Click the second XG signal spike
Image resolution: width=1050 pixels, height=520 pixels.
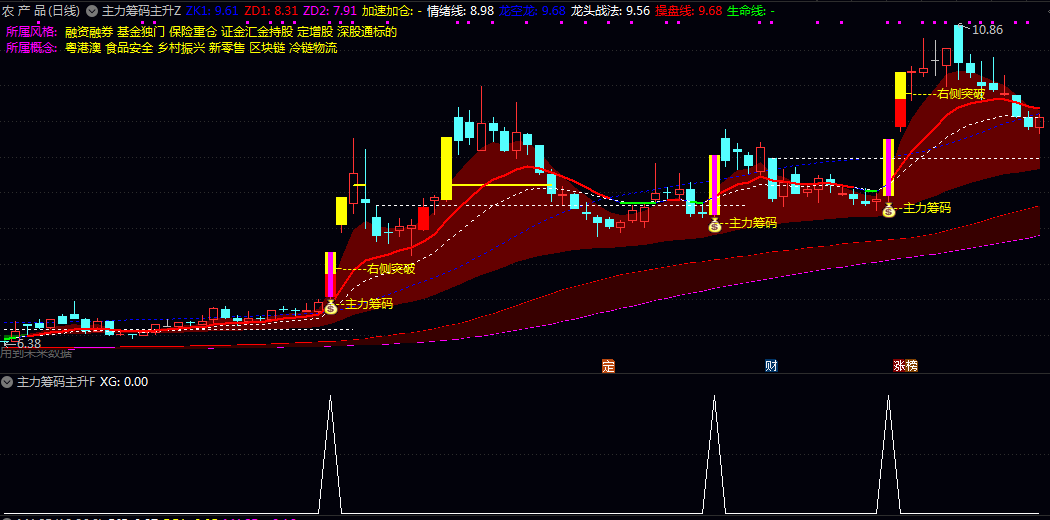715,454
